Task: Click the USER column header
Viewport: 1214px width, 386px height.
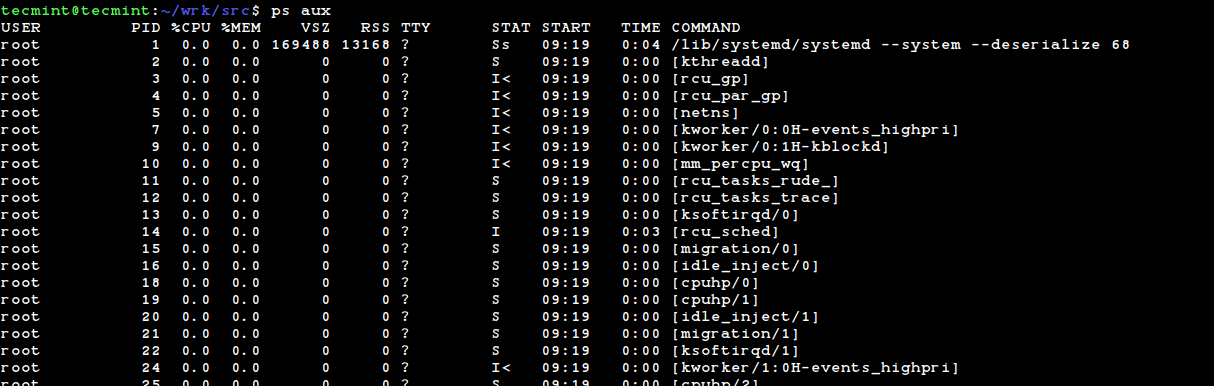Action: click(20, 27)
